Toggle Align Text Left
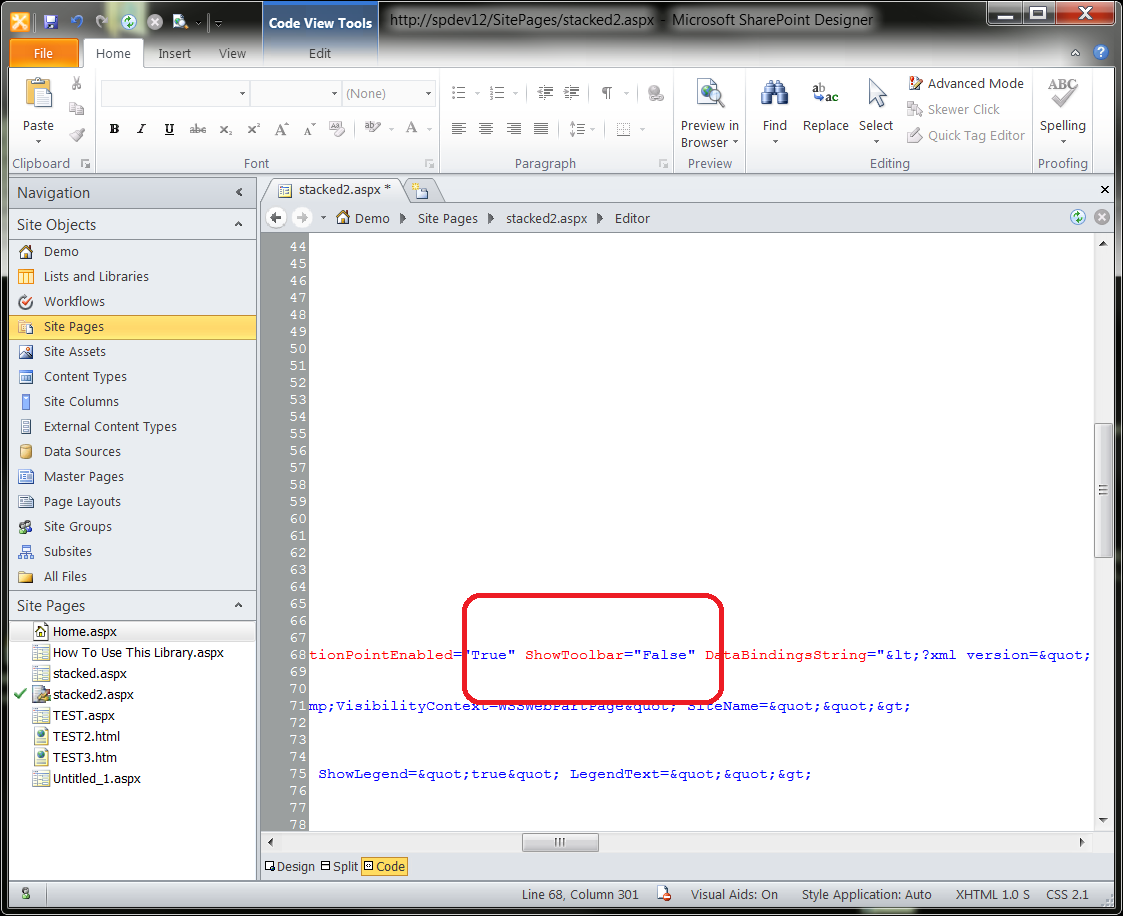This screenshot has height=916, width=1123. click(x=459, y=129)
